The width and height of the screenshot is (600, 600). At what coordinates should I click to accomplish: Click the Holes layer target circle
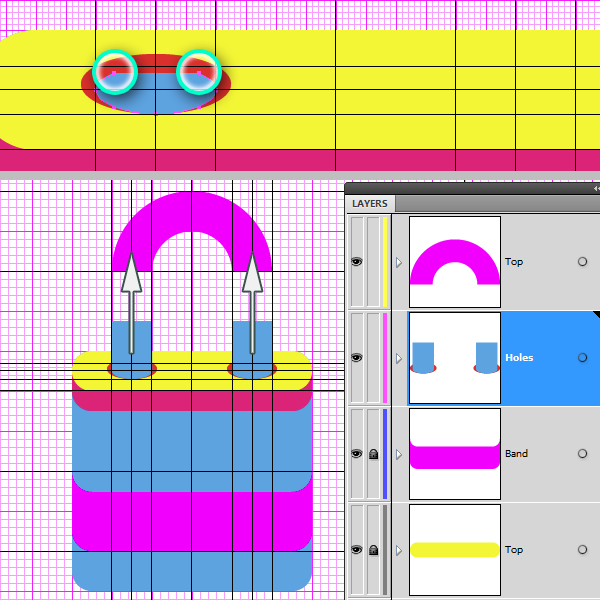582,358
